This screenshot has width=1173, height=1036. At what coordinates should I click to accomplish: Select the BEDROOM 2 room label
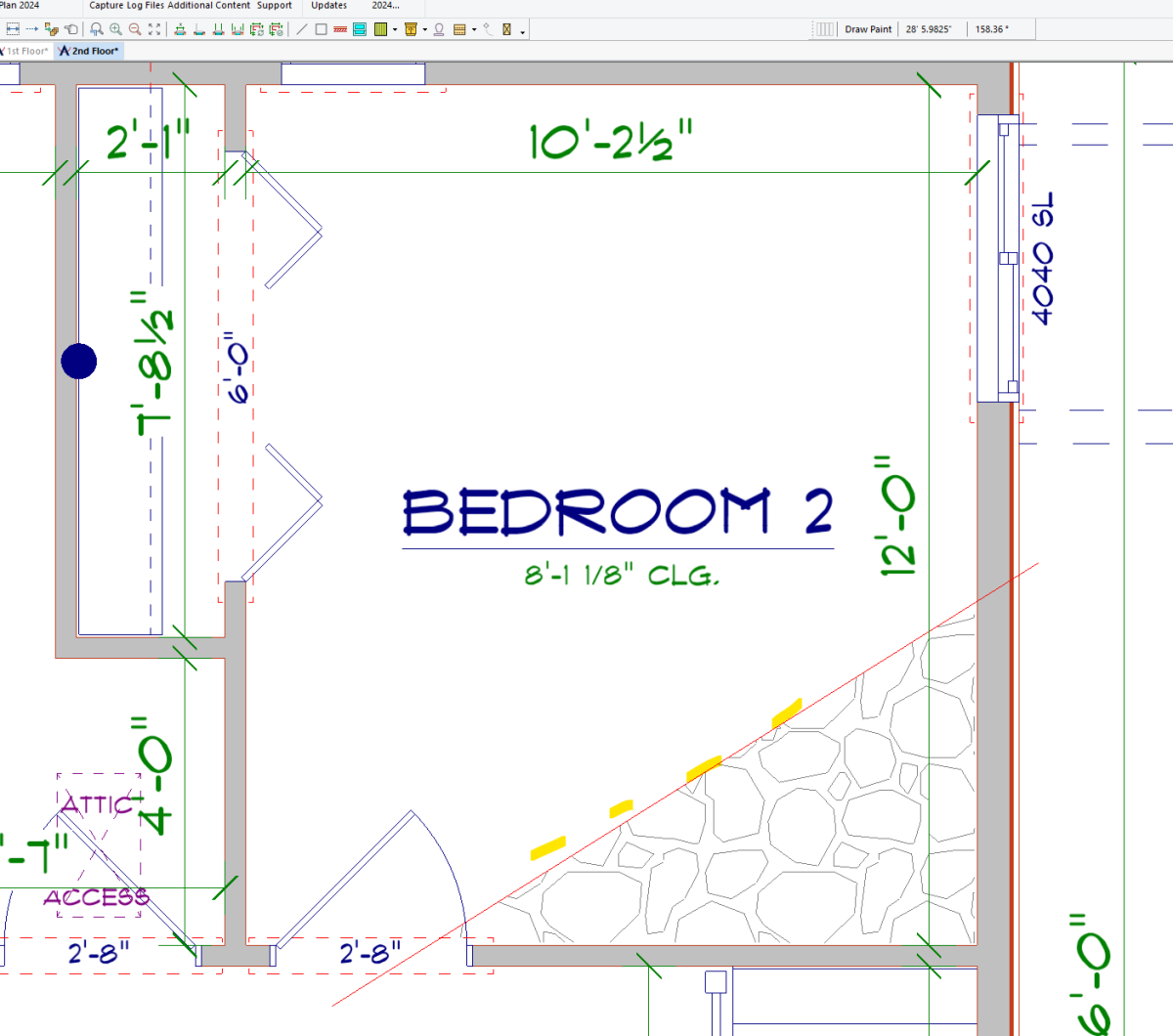(x=618, y=511)
